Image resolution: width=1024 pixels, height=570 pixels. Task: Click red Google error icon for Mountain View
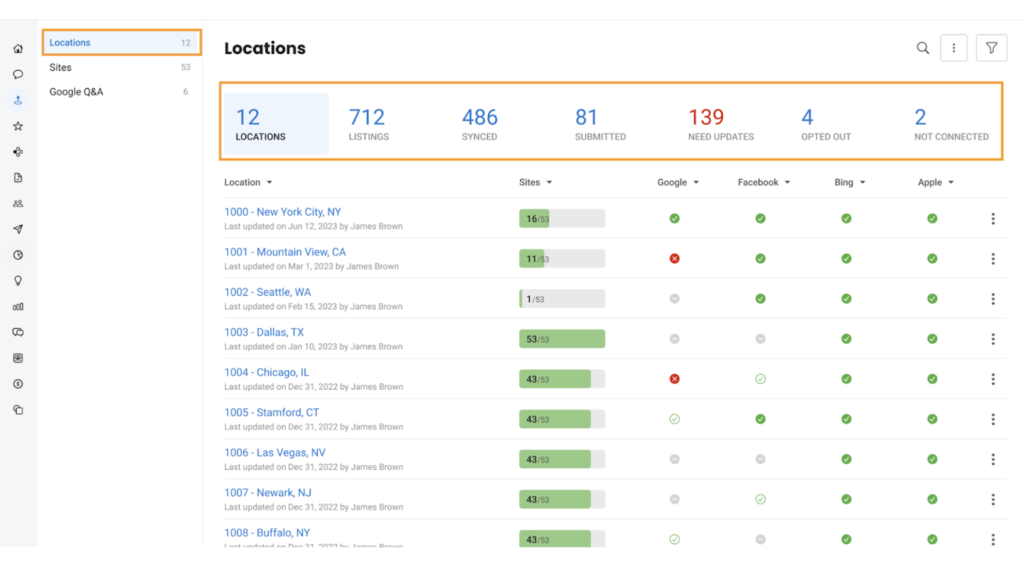tap(675, 259)
